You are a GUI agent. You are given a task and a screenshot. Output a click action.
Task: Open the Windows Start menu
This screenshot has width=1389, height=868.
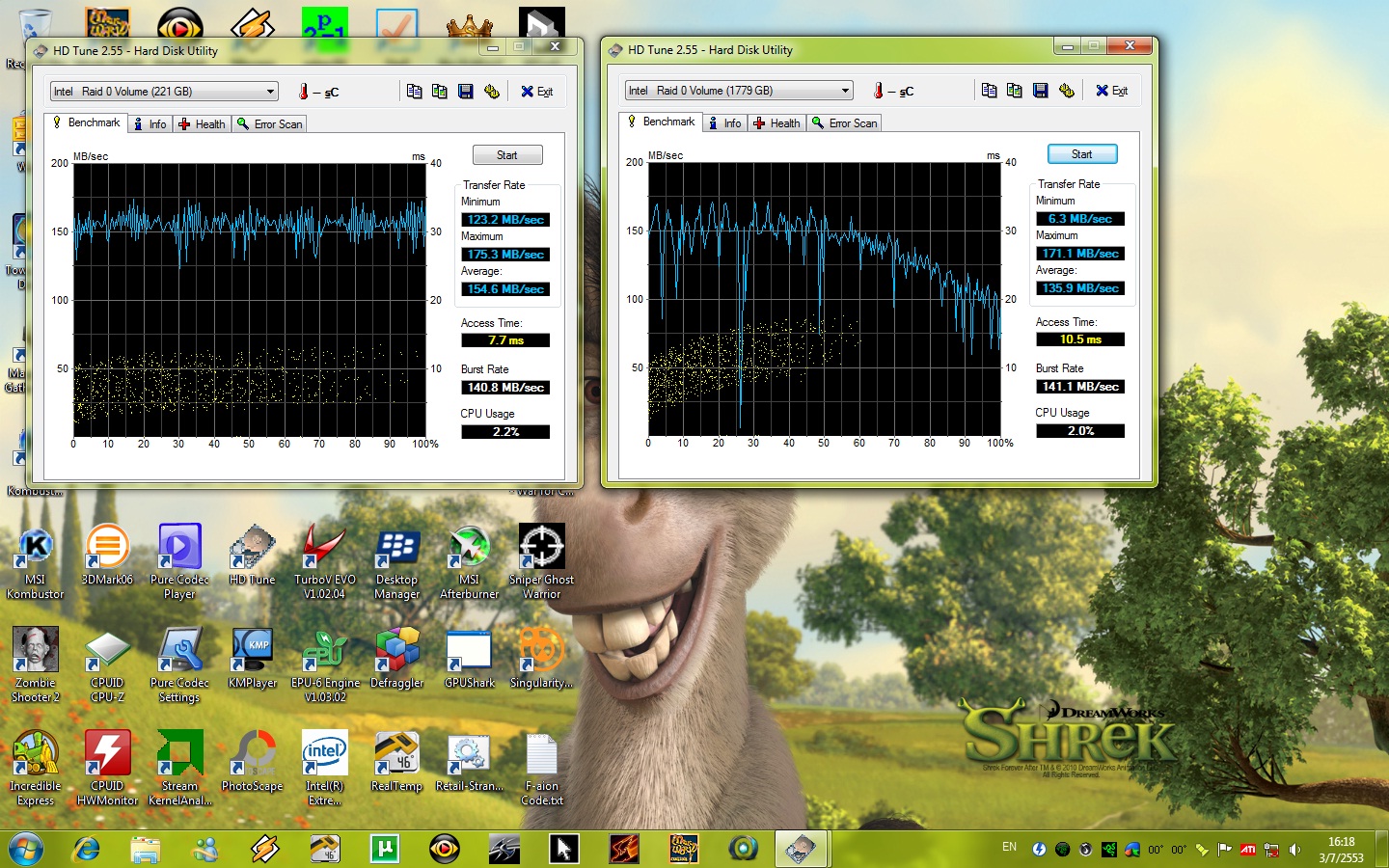pyautogui.click(x=26, y=849)
